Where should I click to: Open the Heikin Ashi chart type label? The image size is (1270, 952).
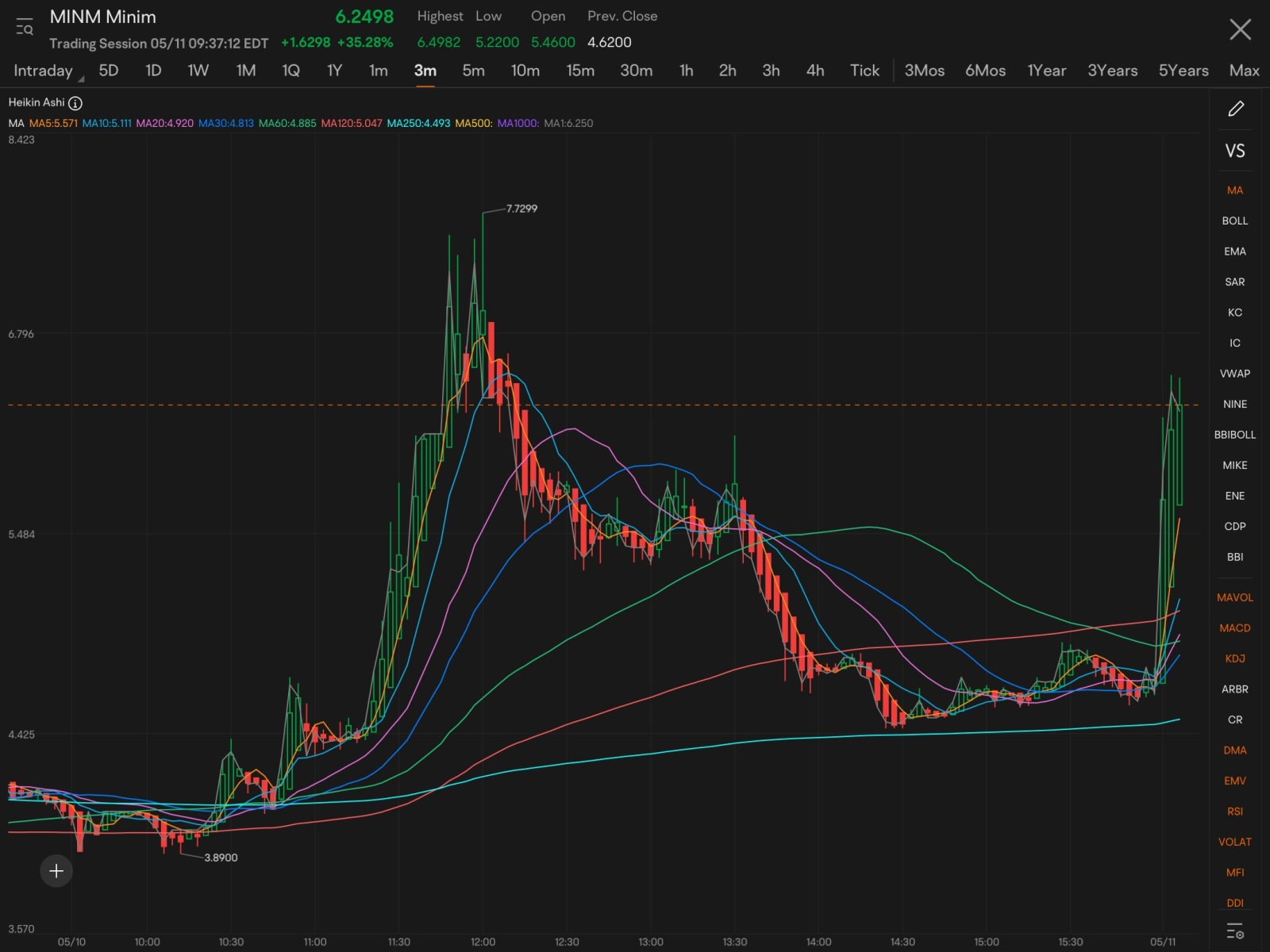click(x=37, y=102)
